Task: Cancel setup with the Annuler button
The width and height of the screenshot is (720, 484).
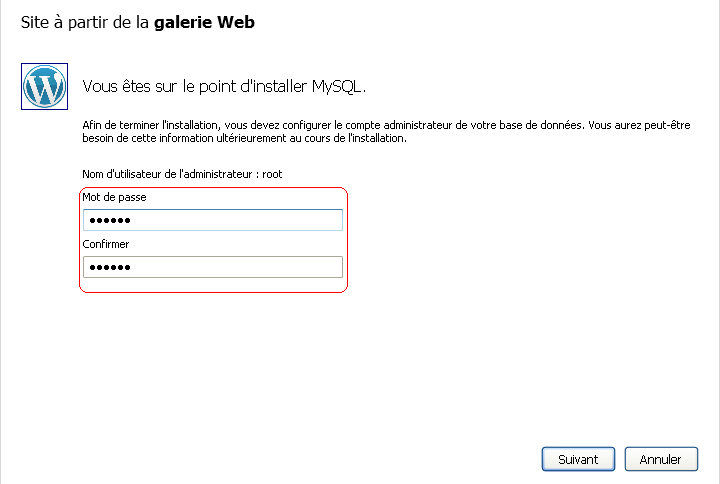Action: pyautogui.click(x=660, y=459)
